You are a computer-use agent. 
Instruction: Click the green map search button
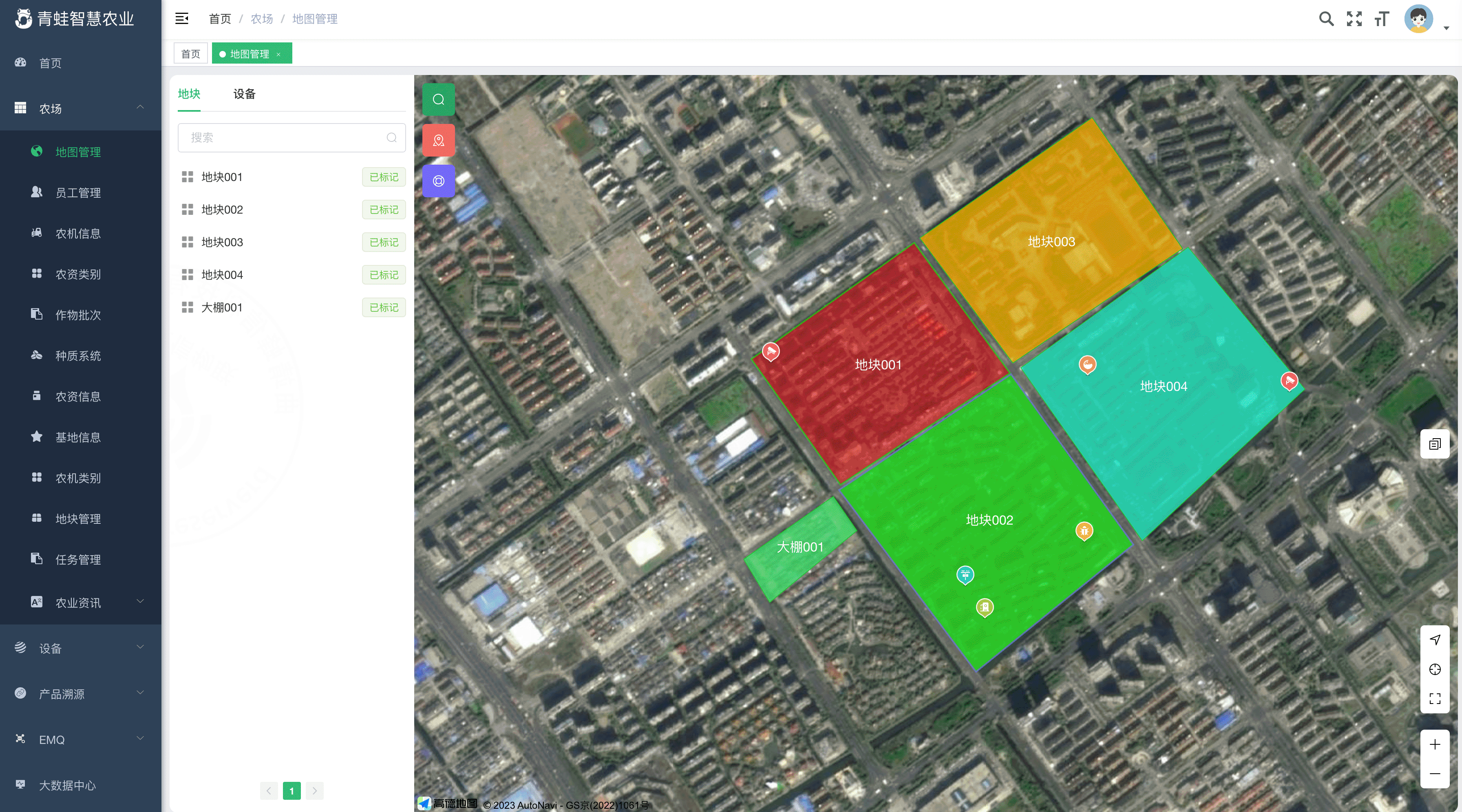coord(438,99)
